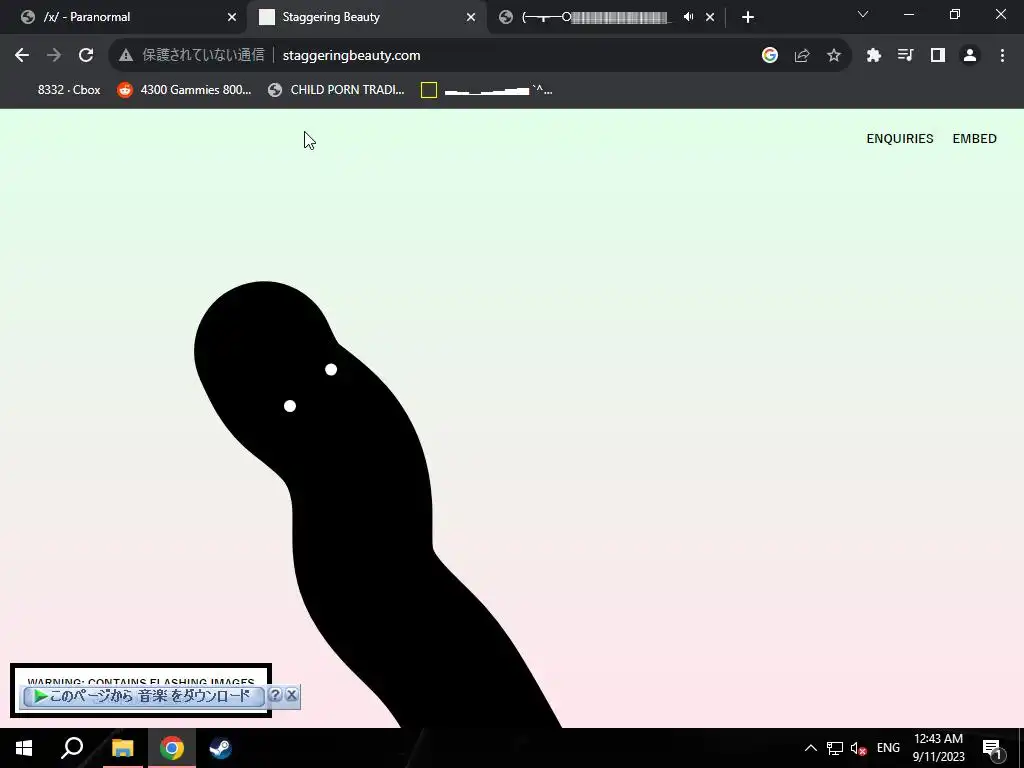Viewport: 1024px width, 768px height.
Task: Bookmark this page with the star icon
Action: [x=834, y=56]
